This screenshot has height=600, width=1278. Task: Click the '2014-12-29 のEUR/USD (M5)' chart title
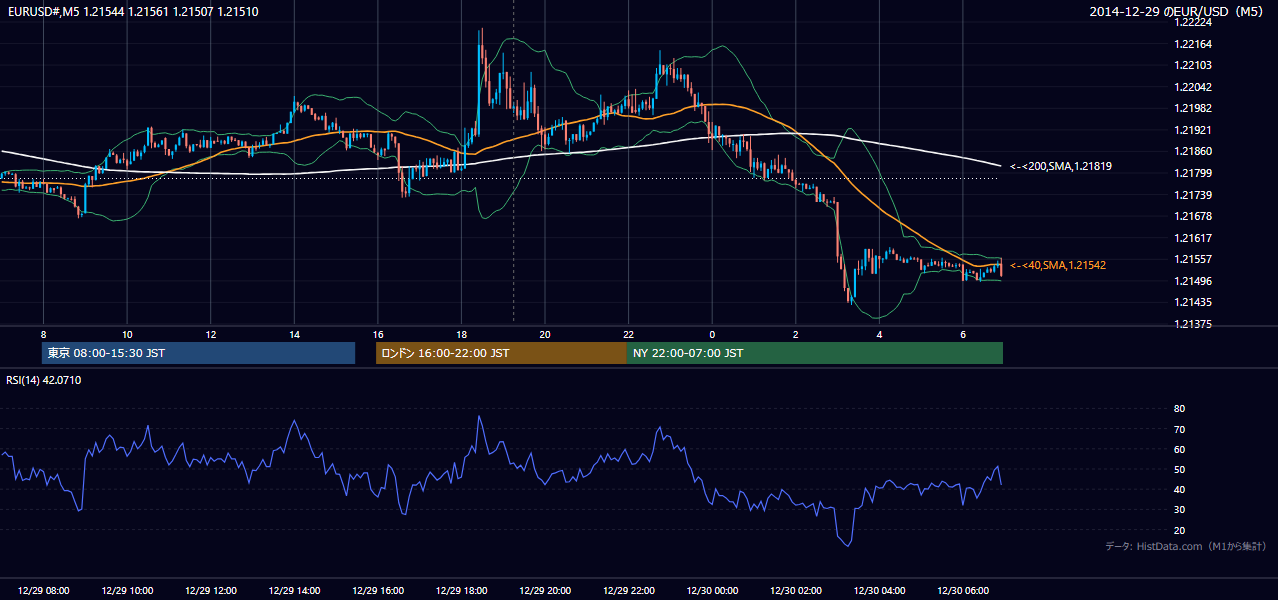pyautogui.click(x=1178, y=11)
